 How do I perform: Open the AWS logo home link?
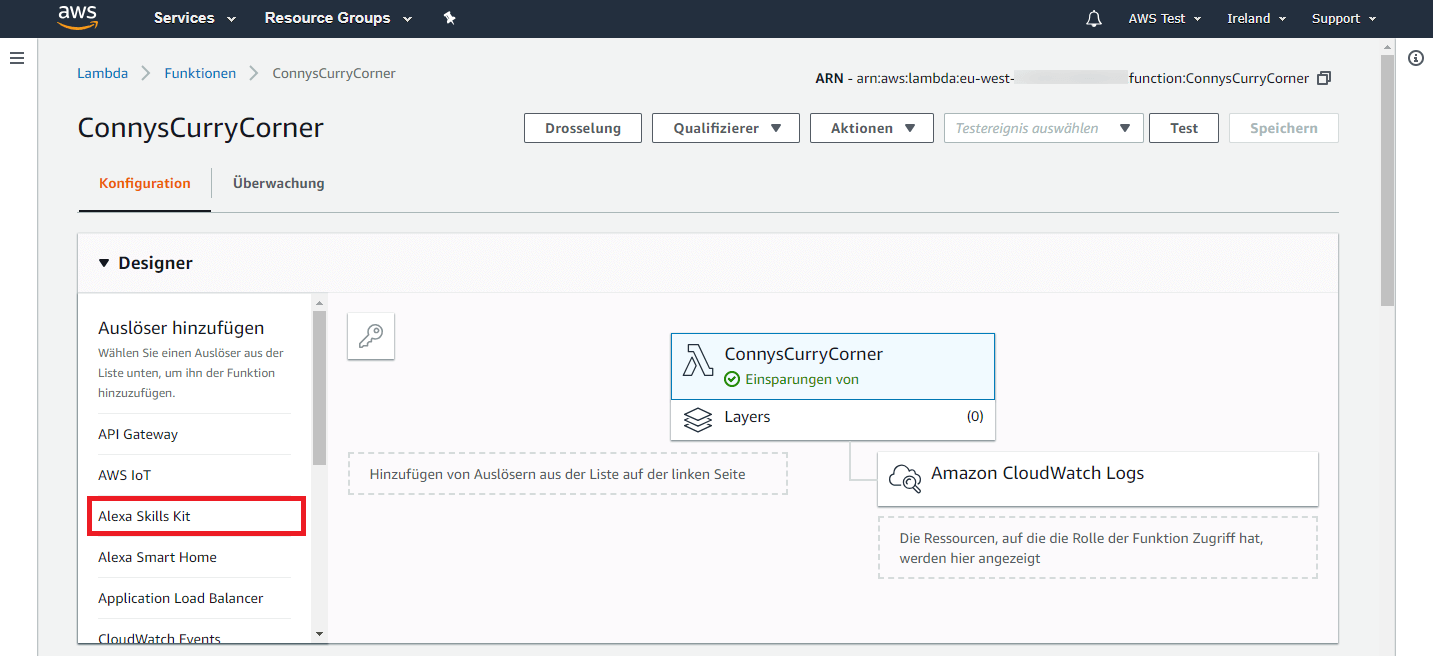click(x=77, y=17)
